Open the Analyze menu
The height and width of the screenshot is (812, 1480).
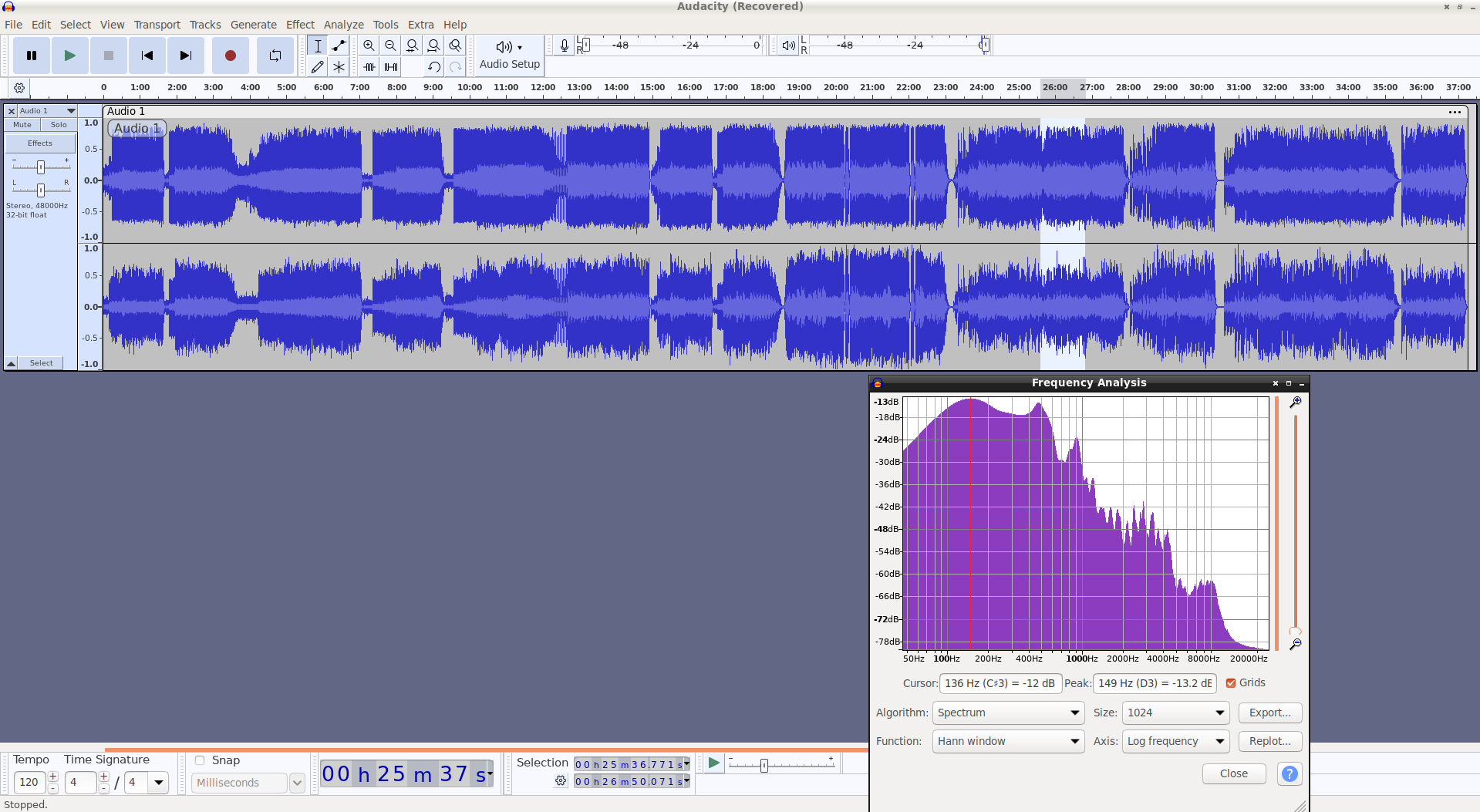point(344,25)
